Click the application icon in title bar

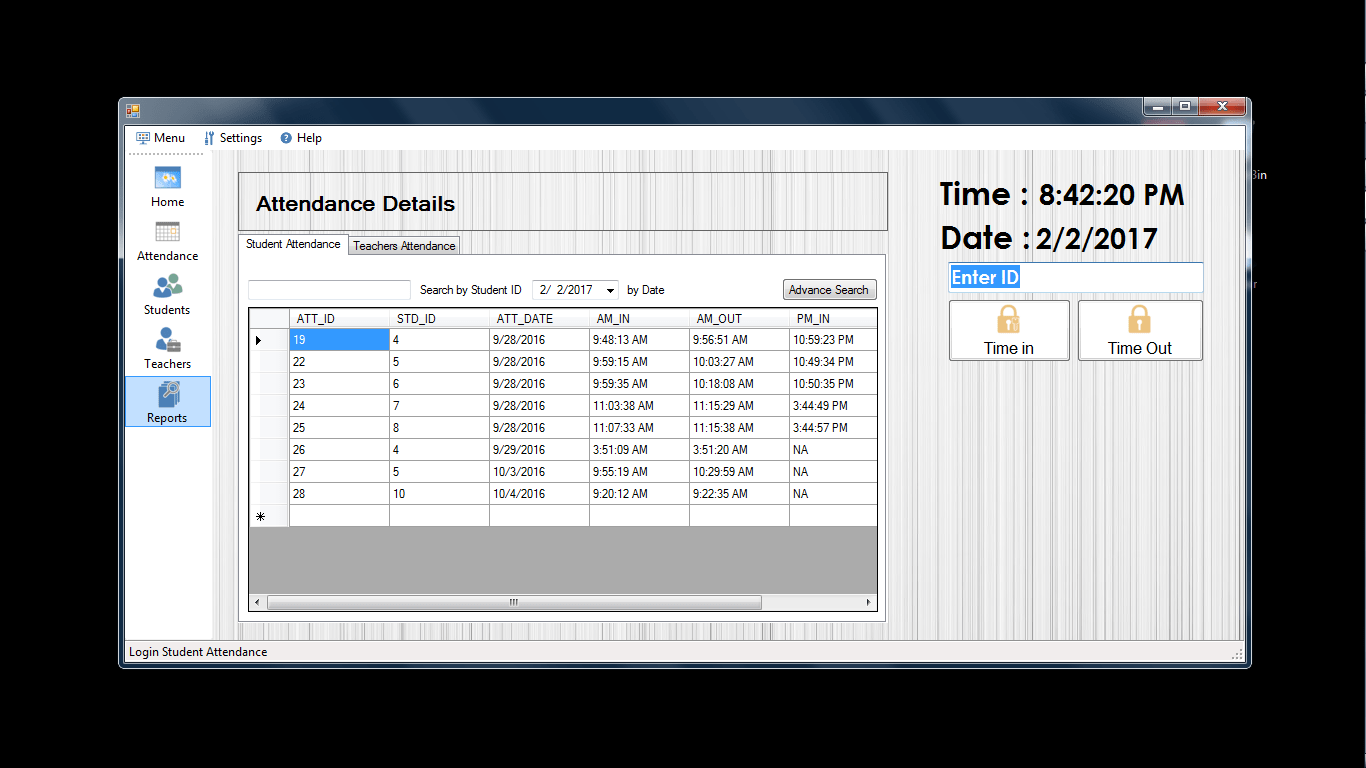133,111
